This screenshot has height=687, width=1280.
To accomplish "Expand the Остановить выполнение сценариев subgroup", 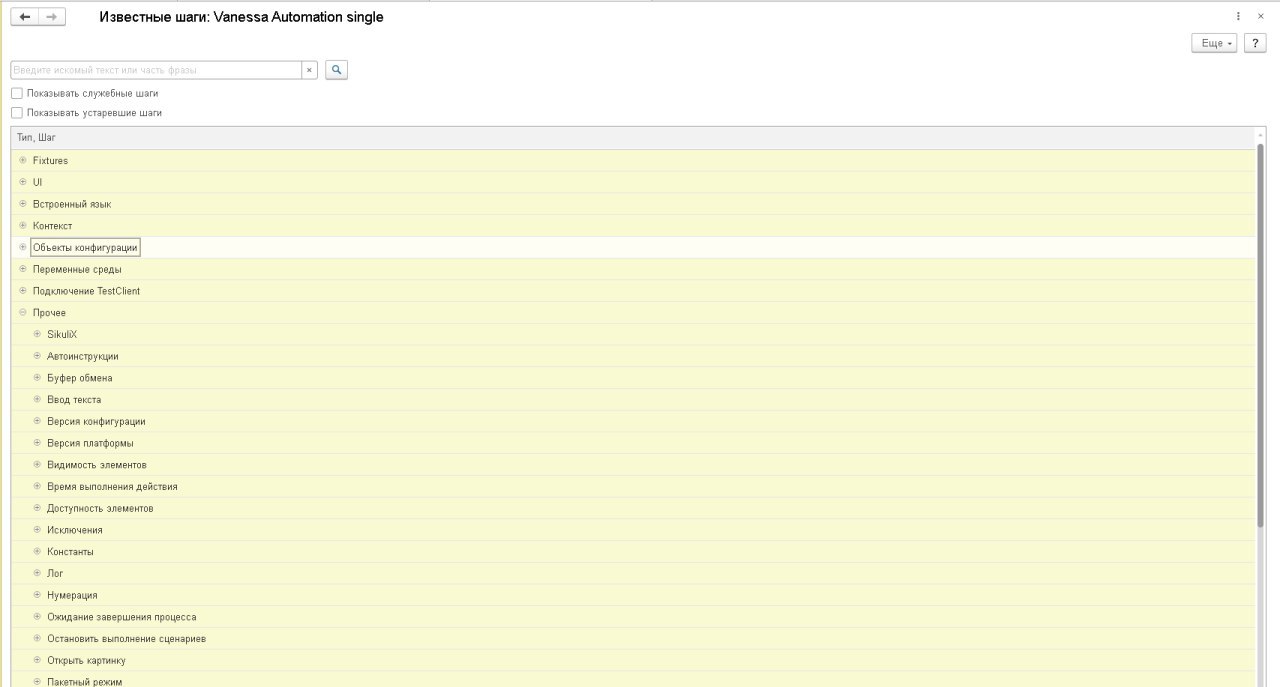I will tap(38, 638).
